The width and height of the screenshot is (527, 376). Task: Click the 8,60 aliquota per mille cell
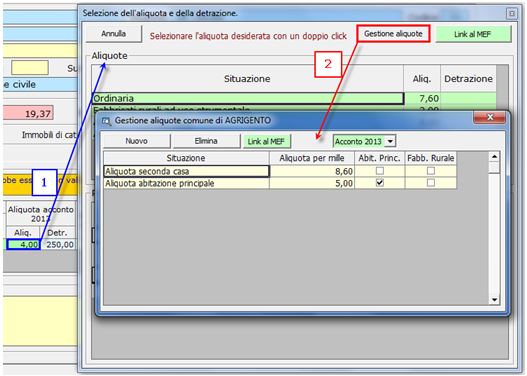pyautogui.click(x=312, y=171)
